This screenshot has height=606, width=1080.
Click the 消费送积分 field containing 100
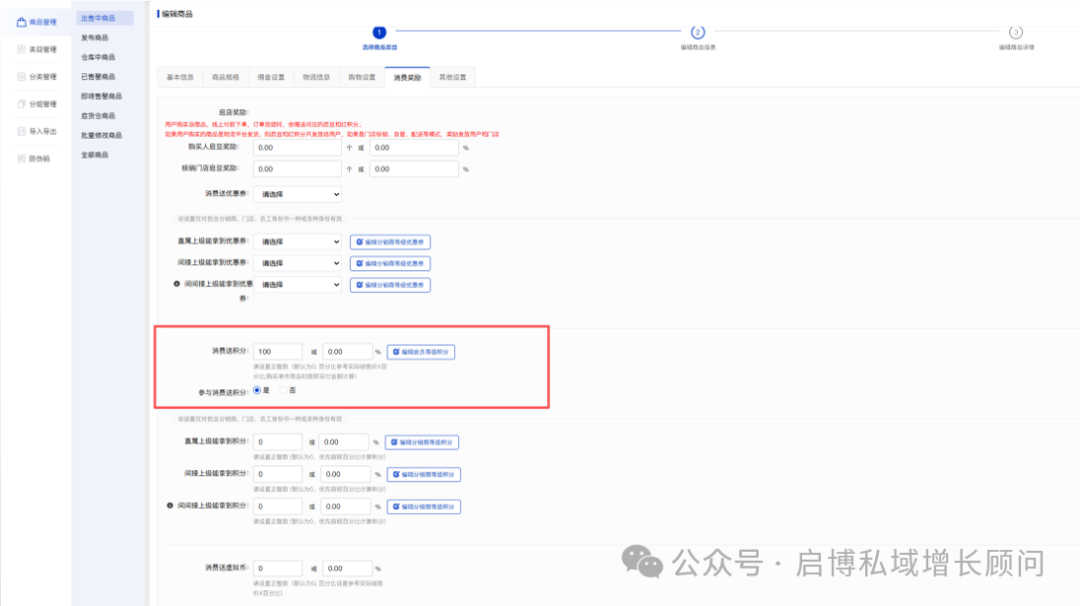point(277,352)
